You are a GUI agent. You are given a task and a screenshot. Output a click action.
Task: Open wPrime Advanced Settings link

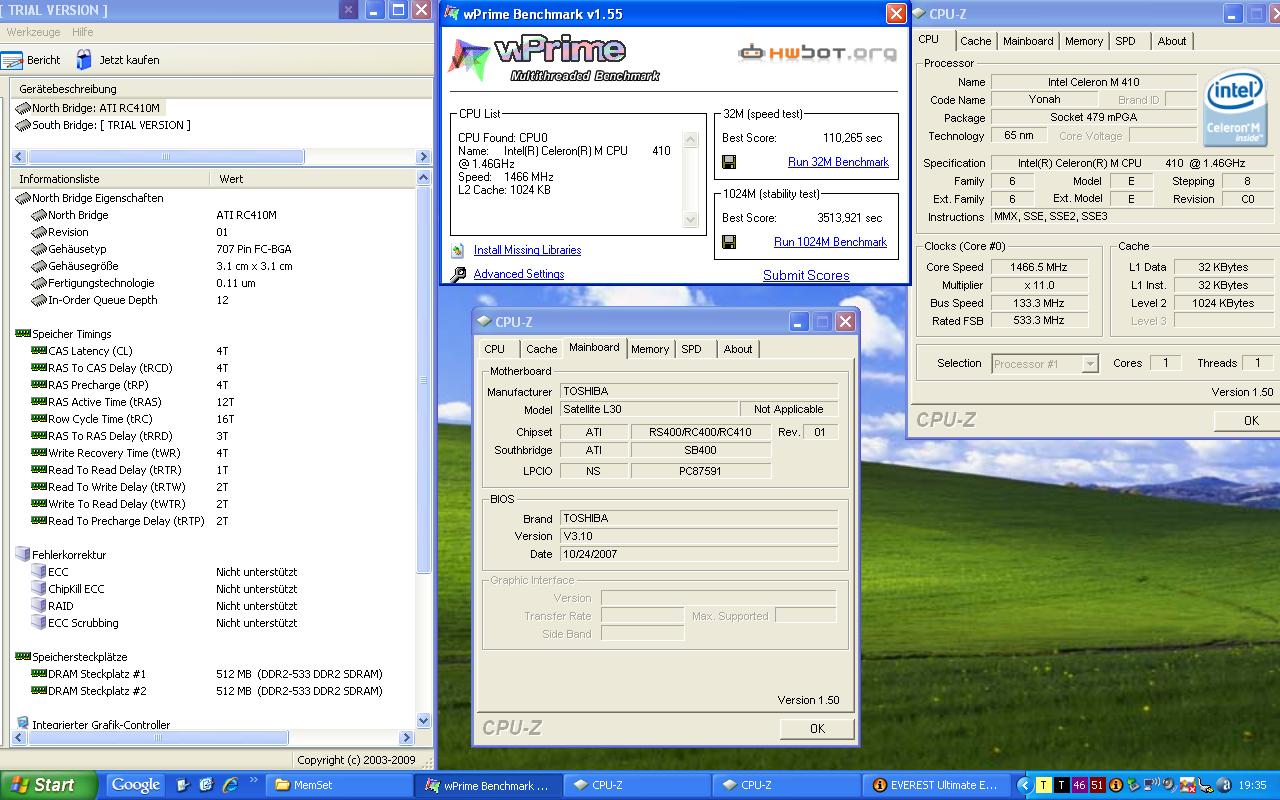click(519, 274)
